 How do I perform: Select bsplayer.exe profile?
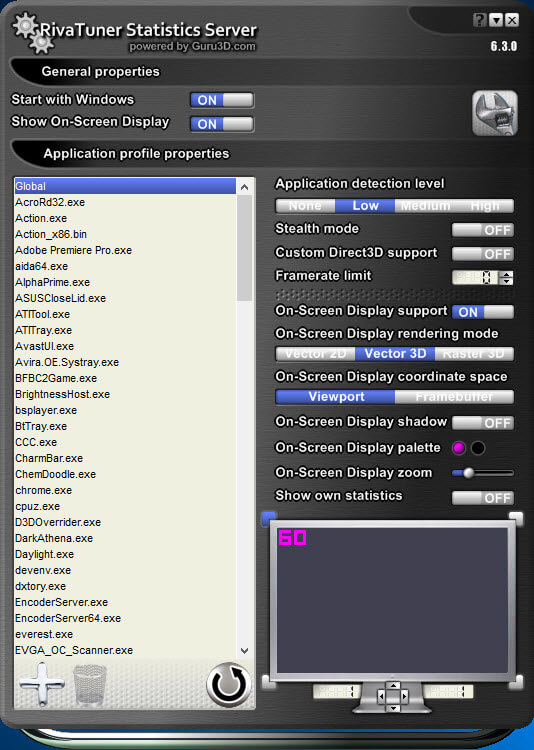click(x=125, y=410)
